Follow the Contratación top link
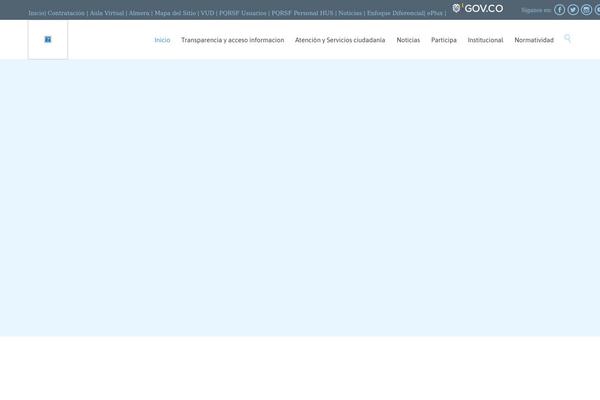600x400 pixels. point(66,13)
